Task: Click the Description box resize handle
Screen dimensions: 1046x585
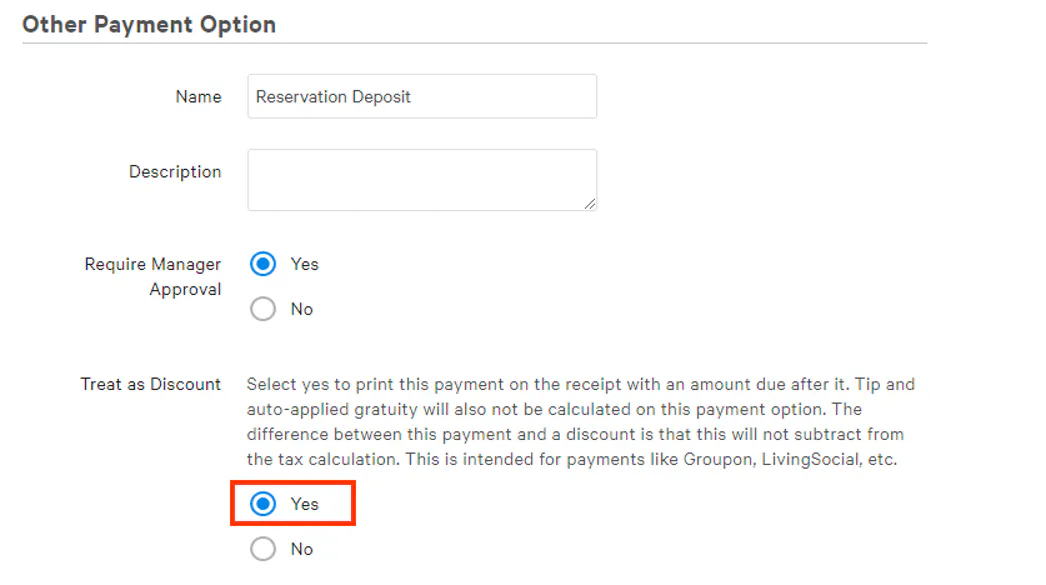Action: click(590, 204)
